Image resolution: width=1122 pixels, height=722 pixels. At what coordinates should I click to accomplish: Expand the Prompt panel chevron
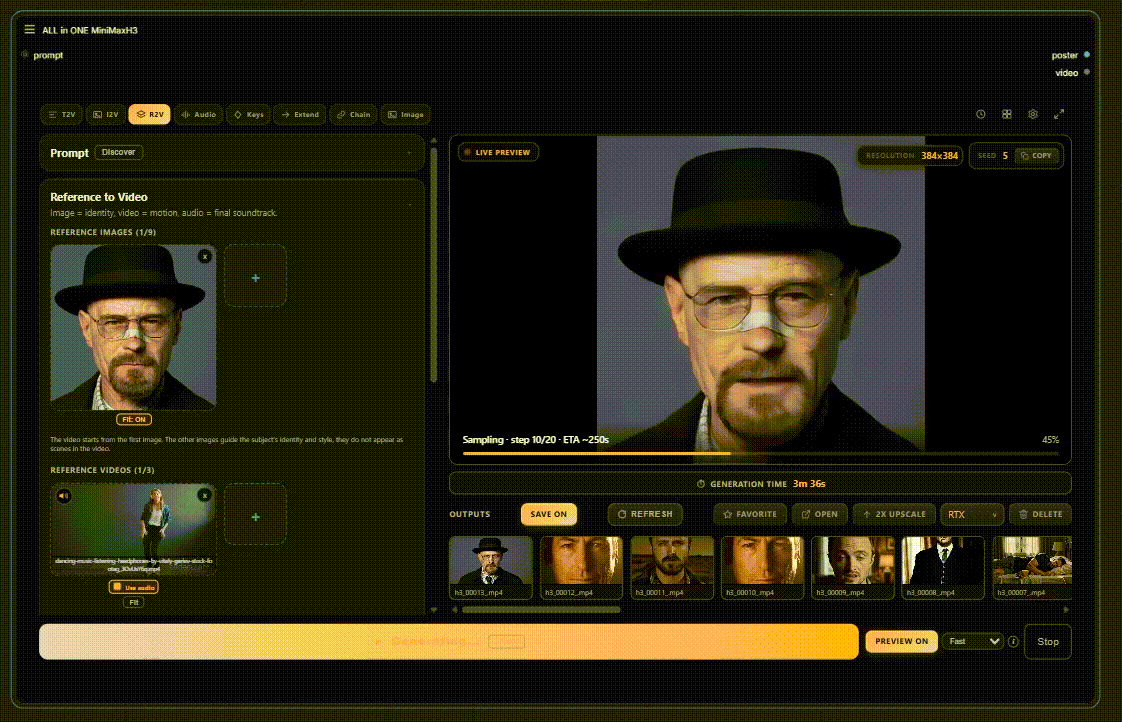pos(409,153)
